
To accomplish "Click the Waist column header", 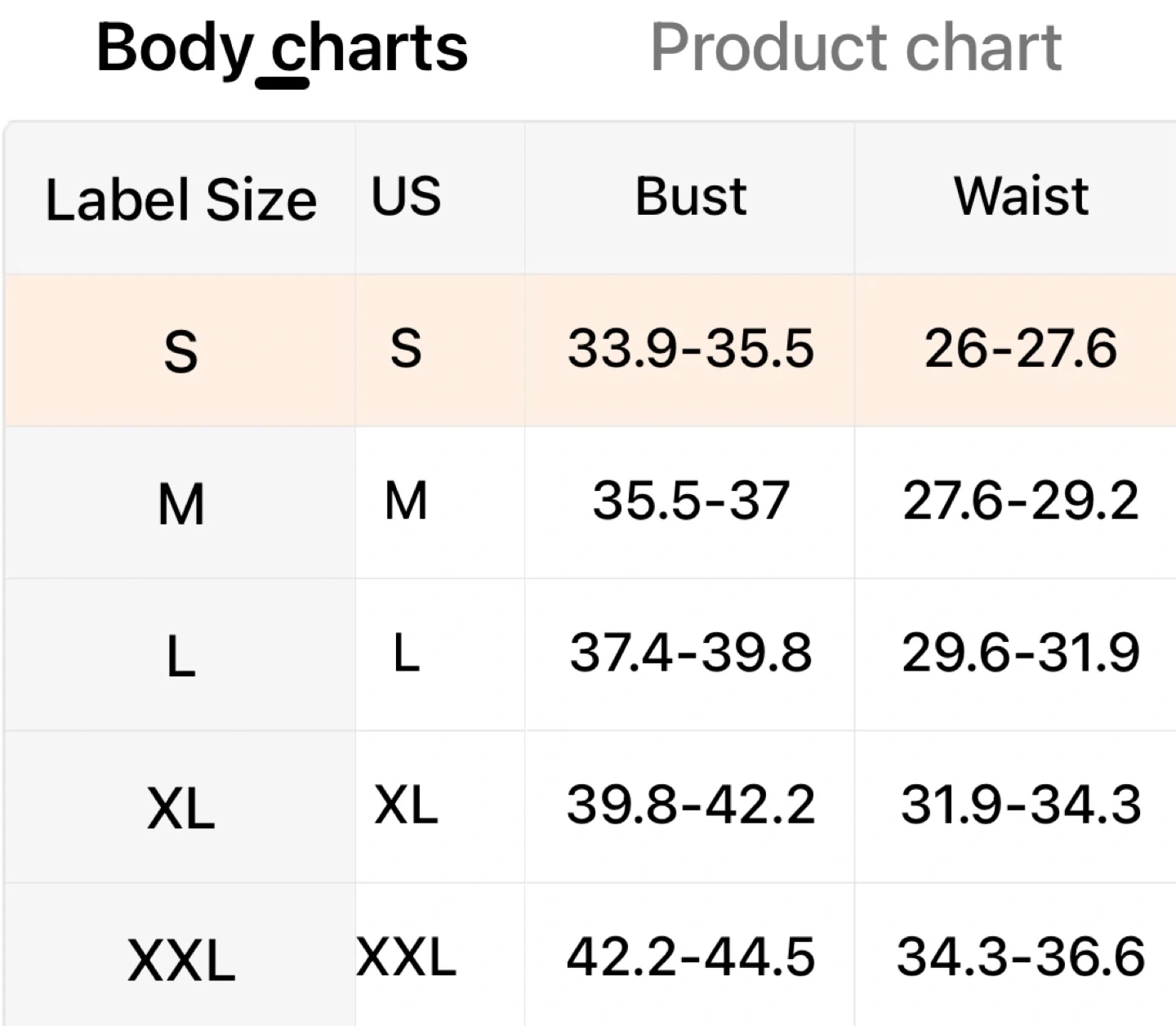I will (x=1021, y=197).
